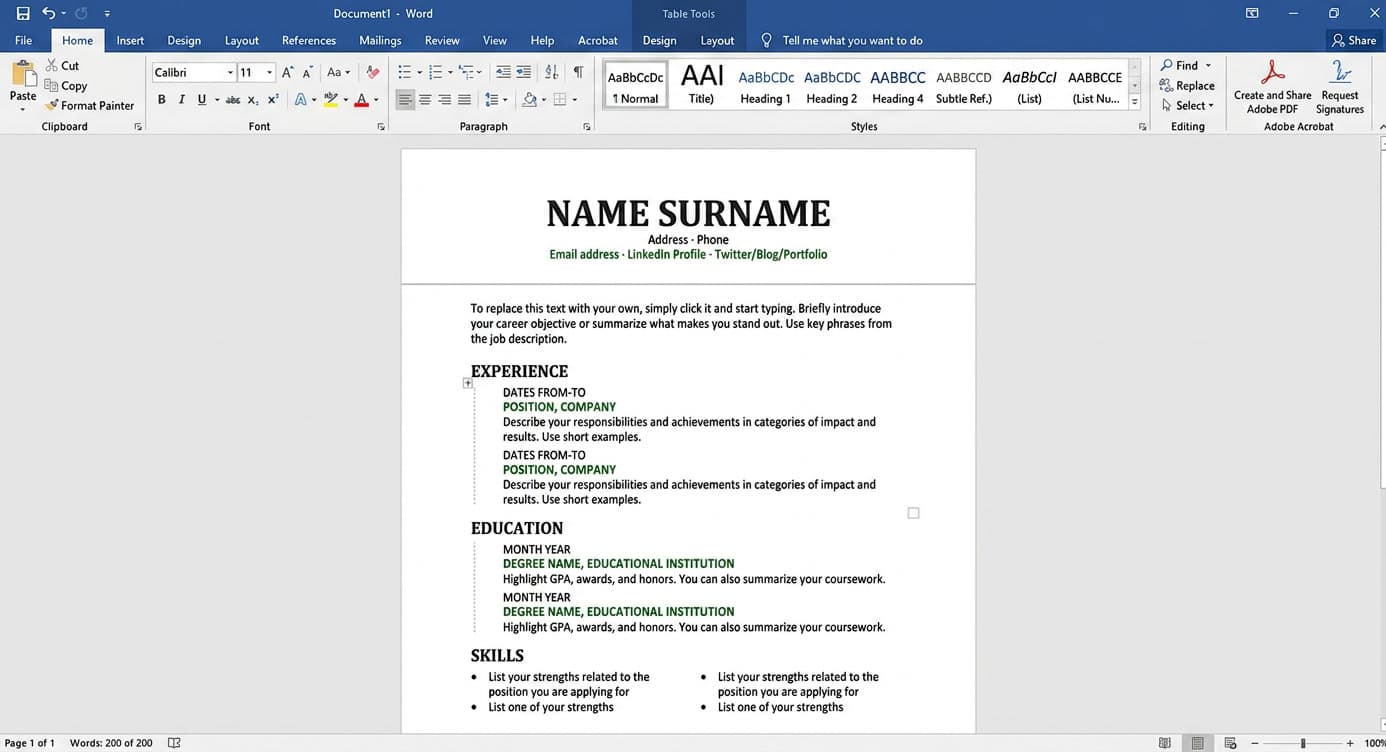Switch to the Insert tab
Image resolution: width=1386 pixels, height=752 pixels.
tap(130, 40)
